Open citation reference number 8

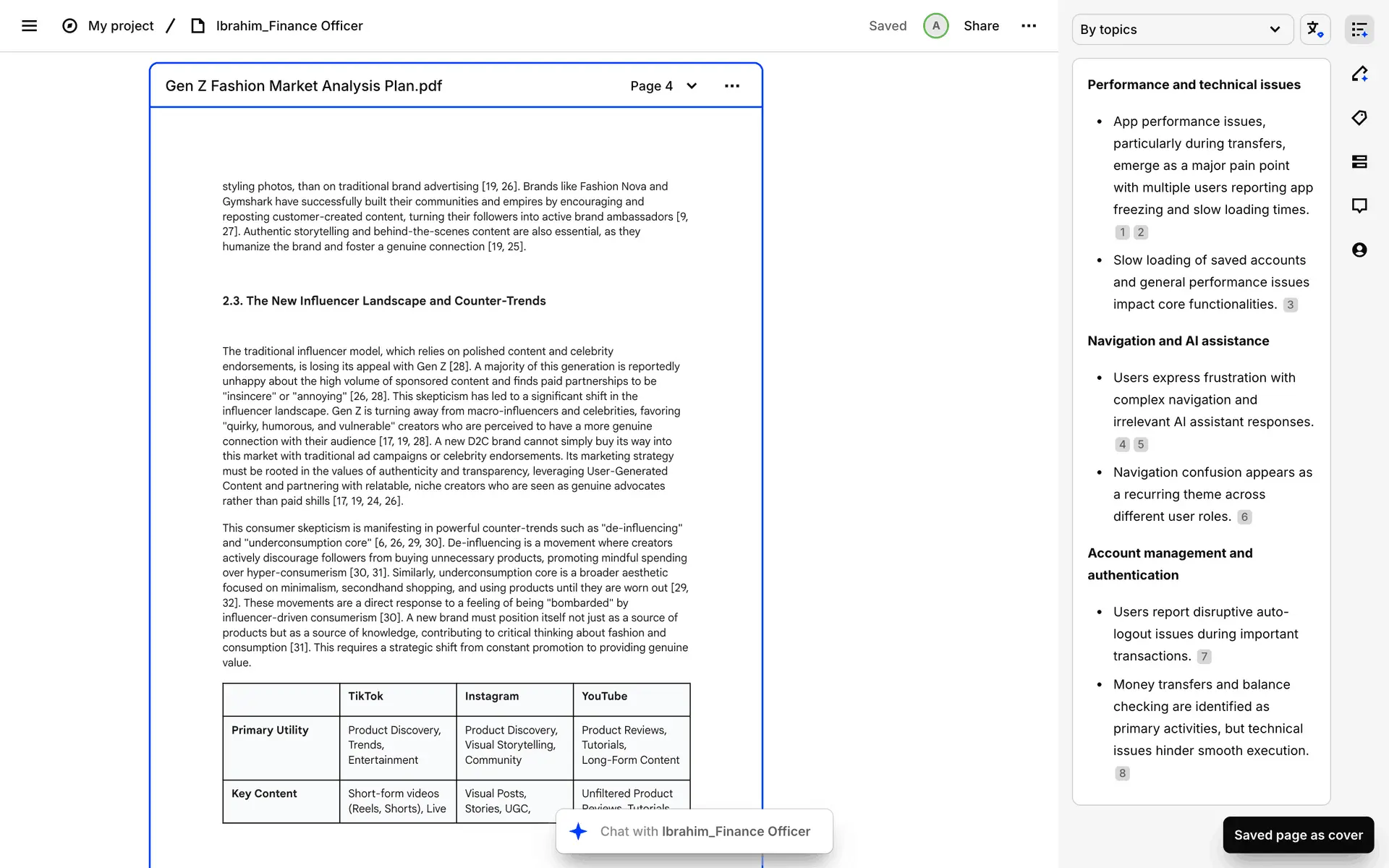pos(1122,773)
